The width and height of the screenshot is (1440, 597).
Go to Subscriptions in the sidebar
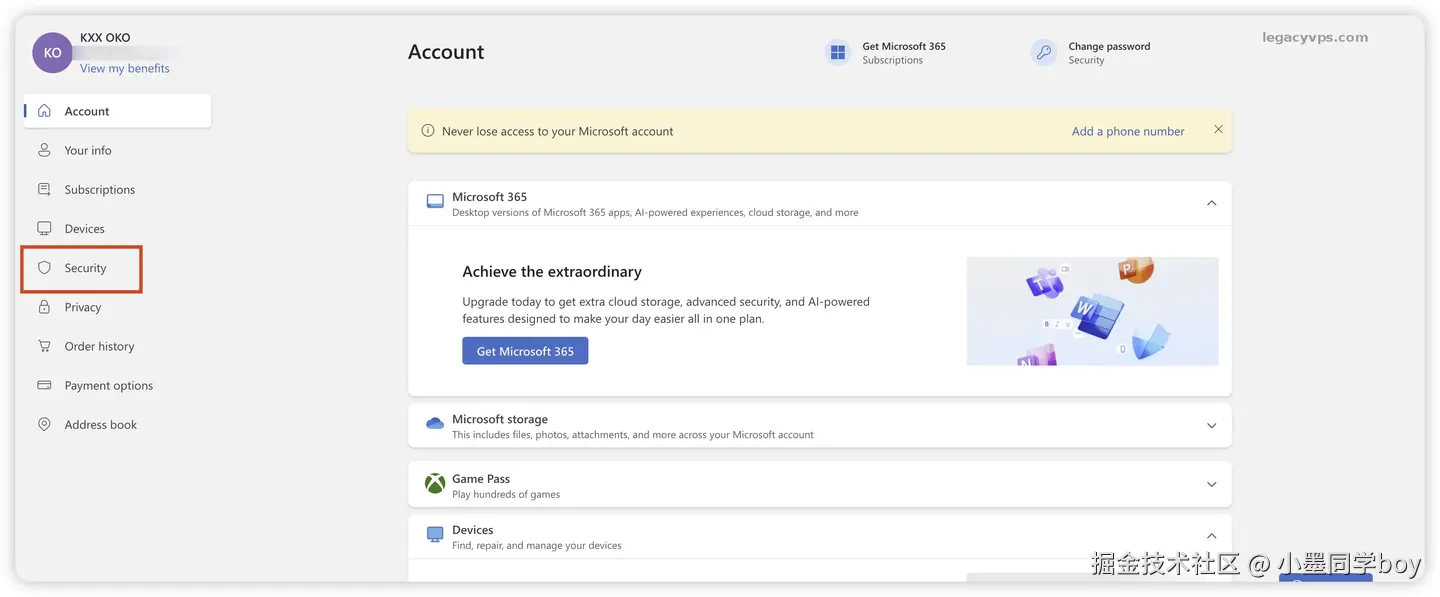(x=99, y=189)
